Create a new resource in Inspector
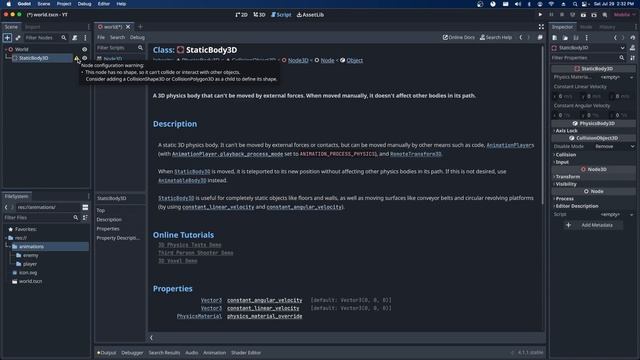The width and height of the screenshot is (640, 360). click(x=555, y=38)
